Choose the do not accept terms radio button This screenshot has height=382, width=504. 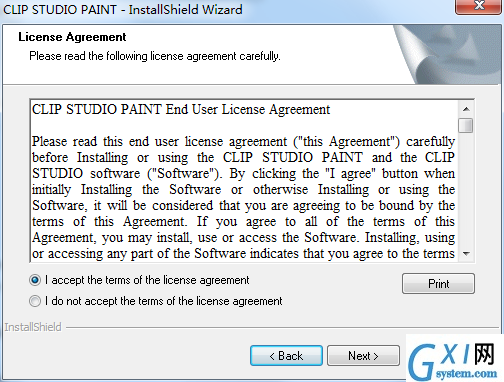35,301
